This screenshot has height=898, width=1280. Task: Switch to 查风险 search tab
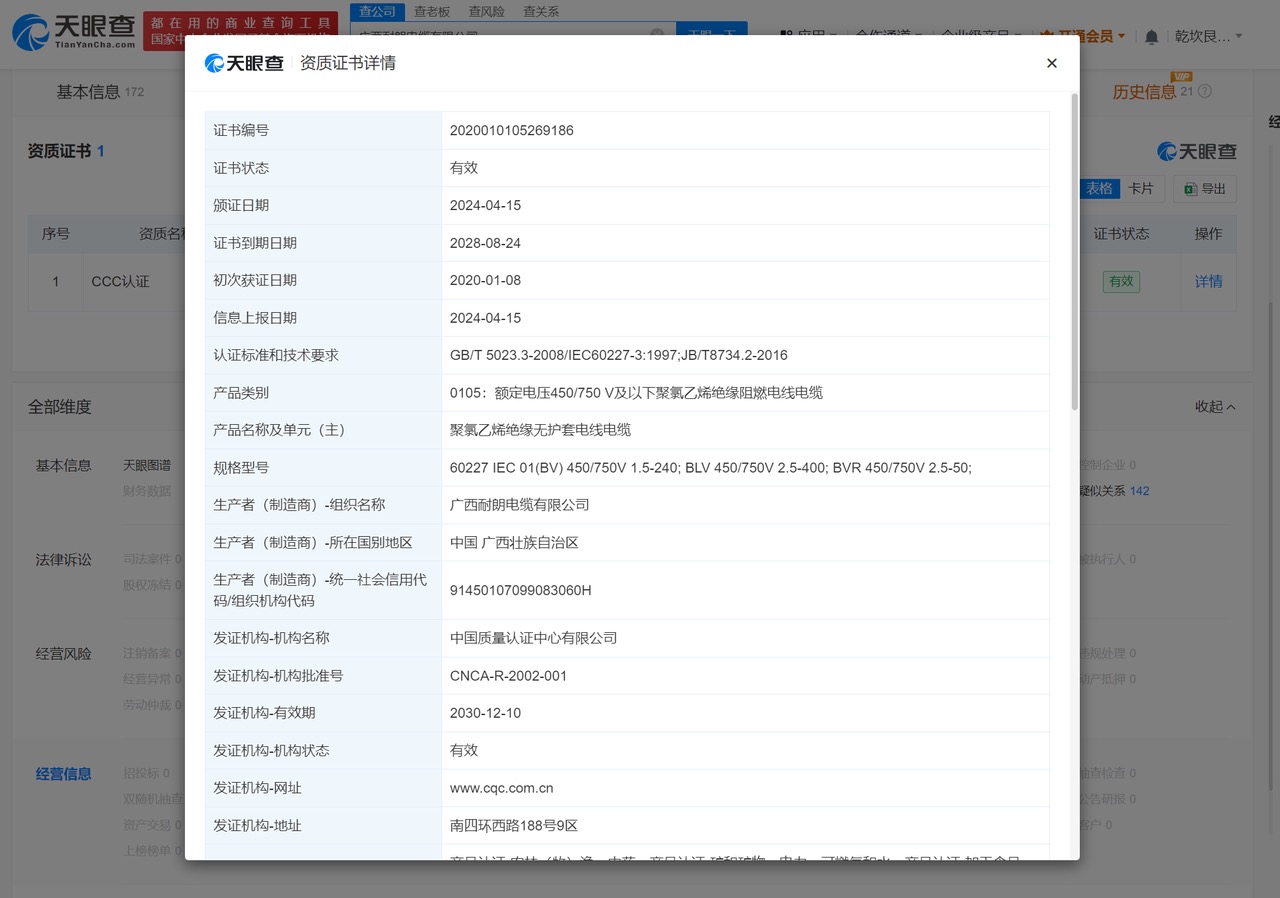486,11
